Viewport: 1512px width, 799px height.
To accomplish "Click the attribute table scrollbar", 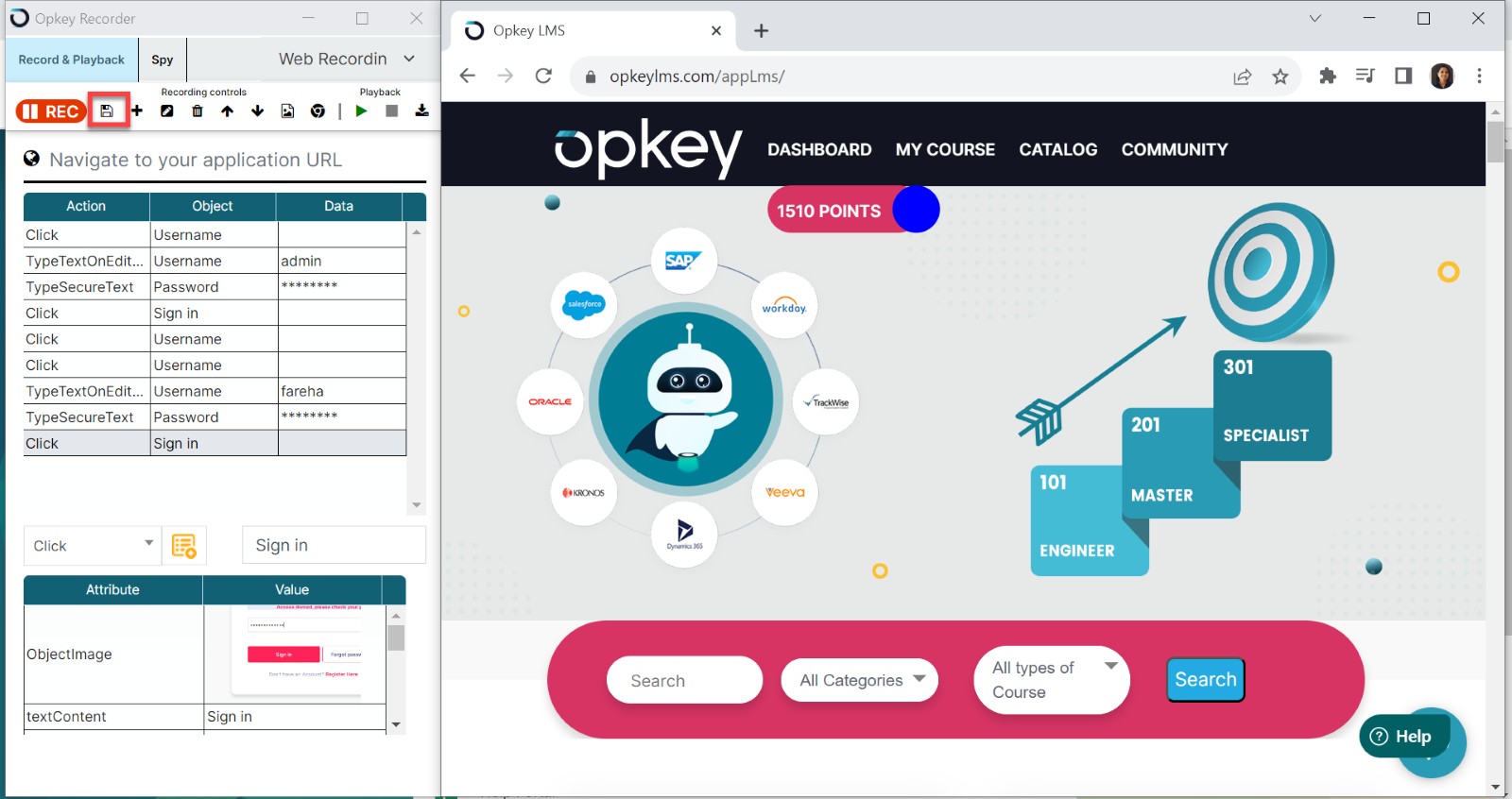I will click(x=396, y=637).
